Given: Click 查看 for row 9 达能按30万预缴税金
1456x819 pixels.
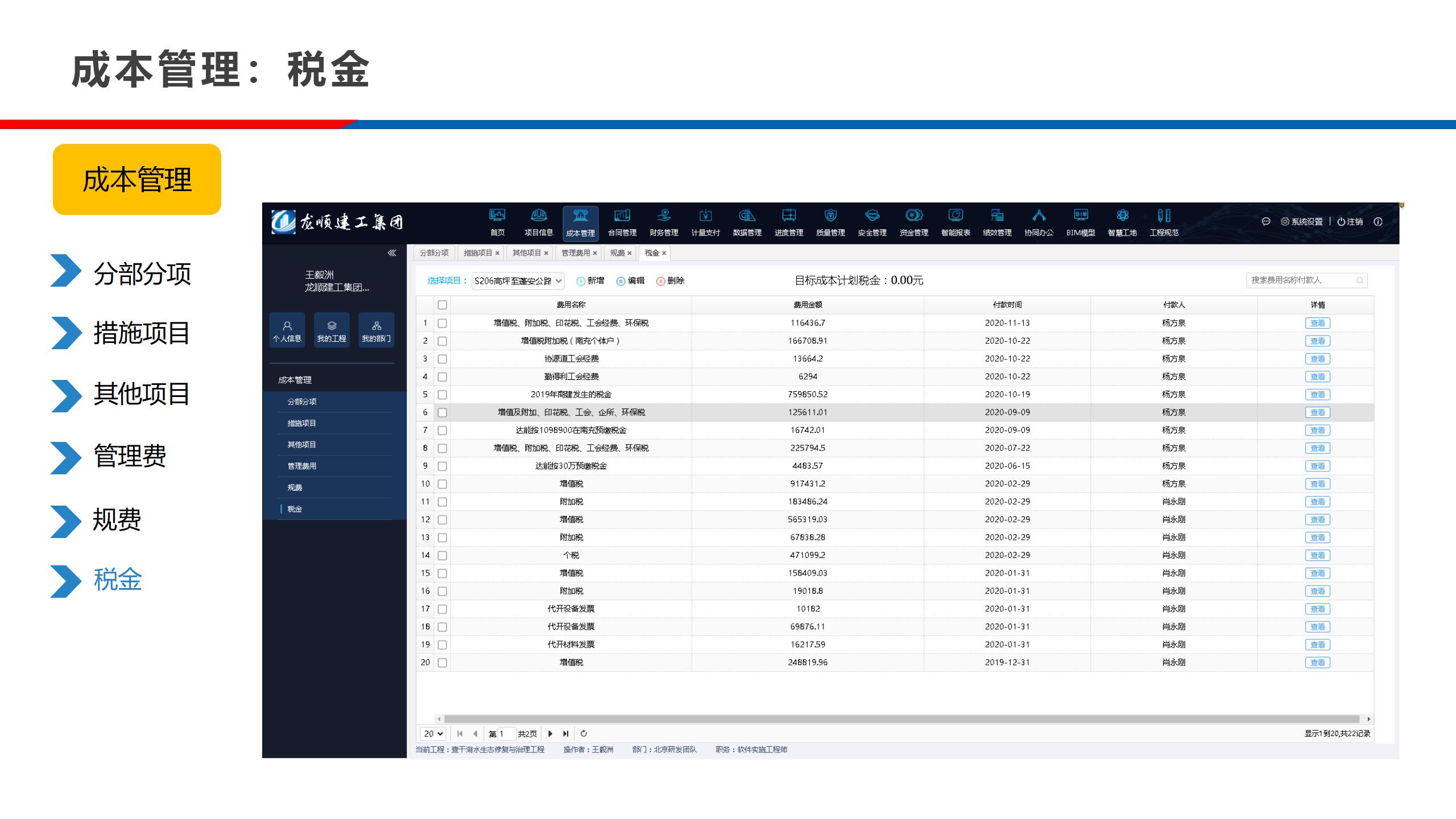Looking at the screenshot, I should tap(1318, 466).
